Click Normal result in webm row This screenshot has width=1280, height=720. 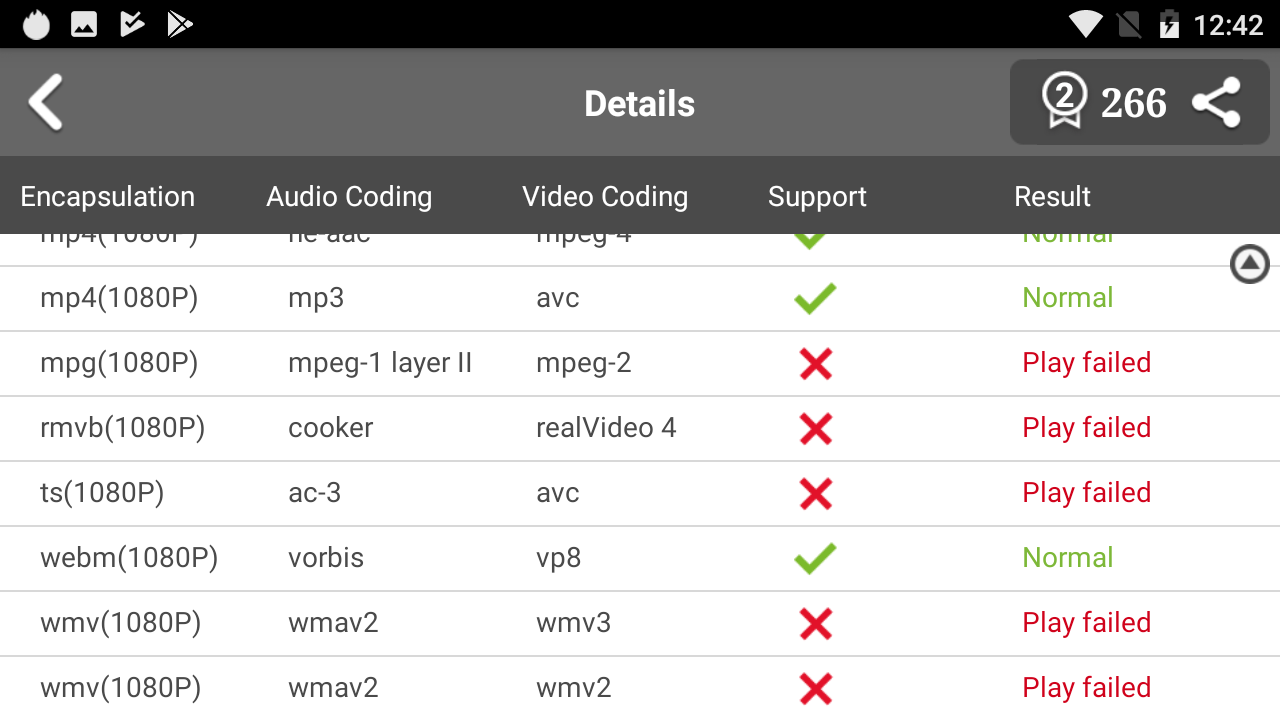[1067, 558]
